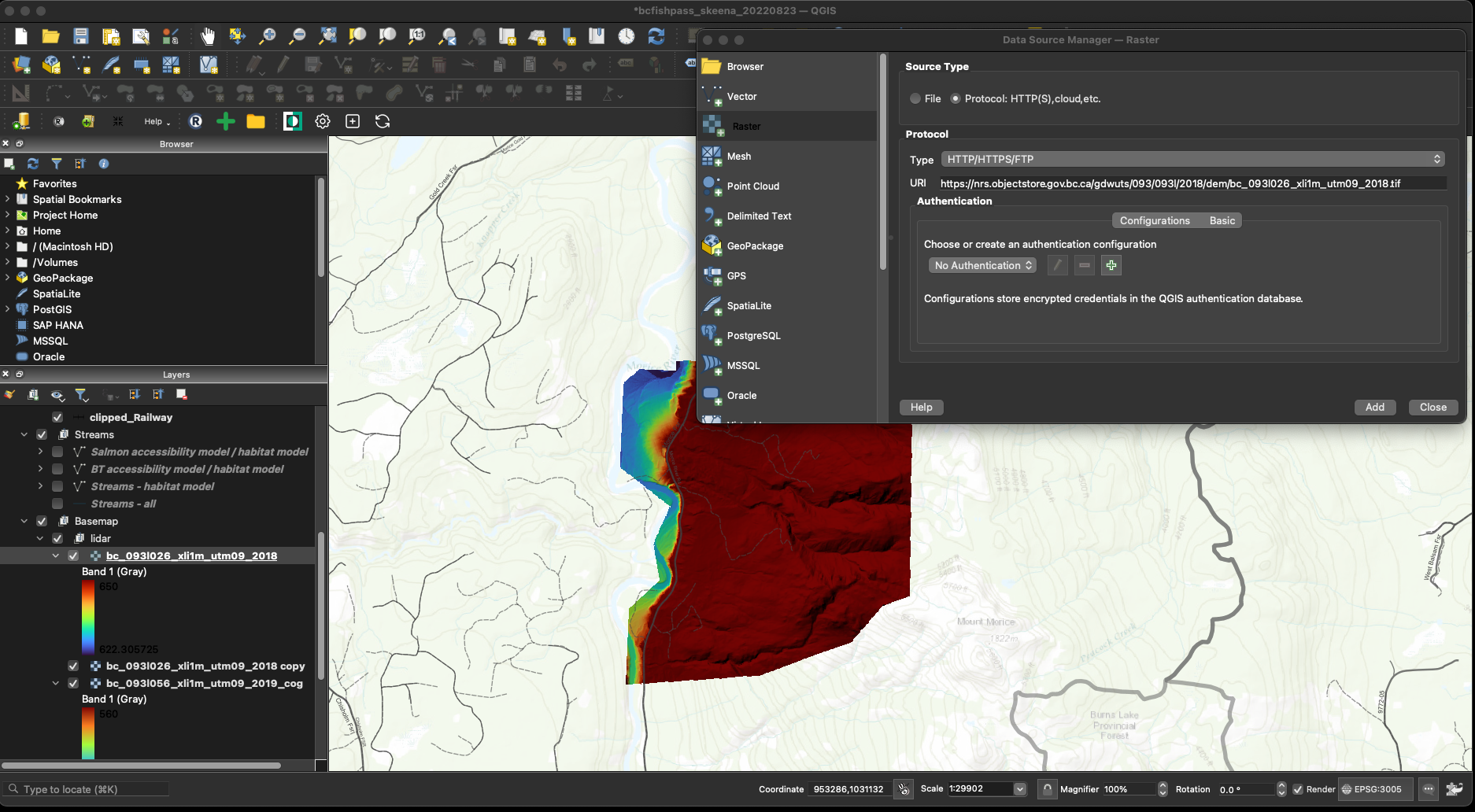The height and width of the screenshot is (812, 1475).
Task: Save the project with the floppy disk icon
Action: (81, 36)
